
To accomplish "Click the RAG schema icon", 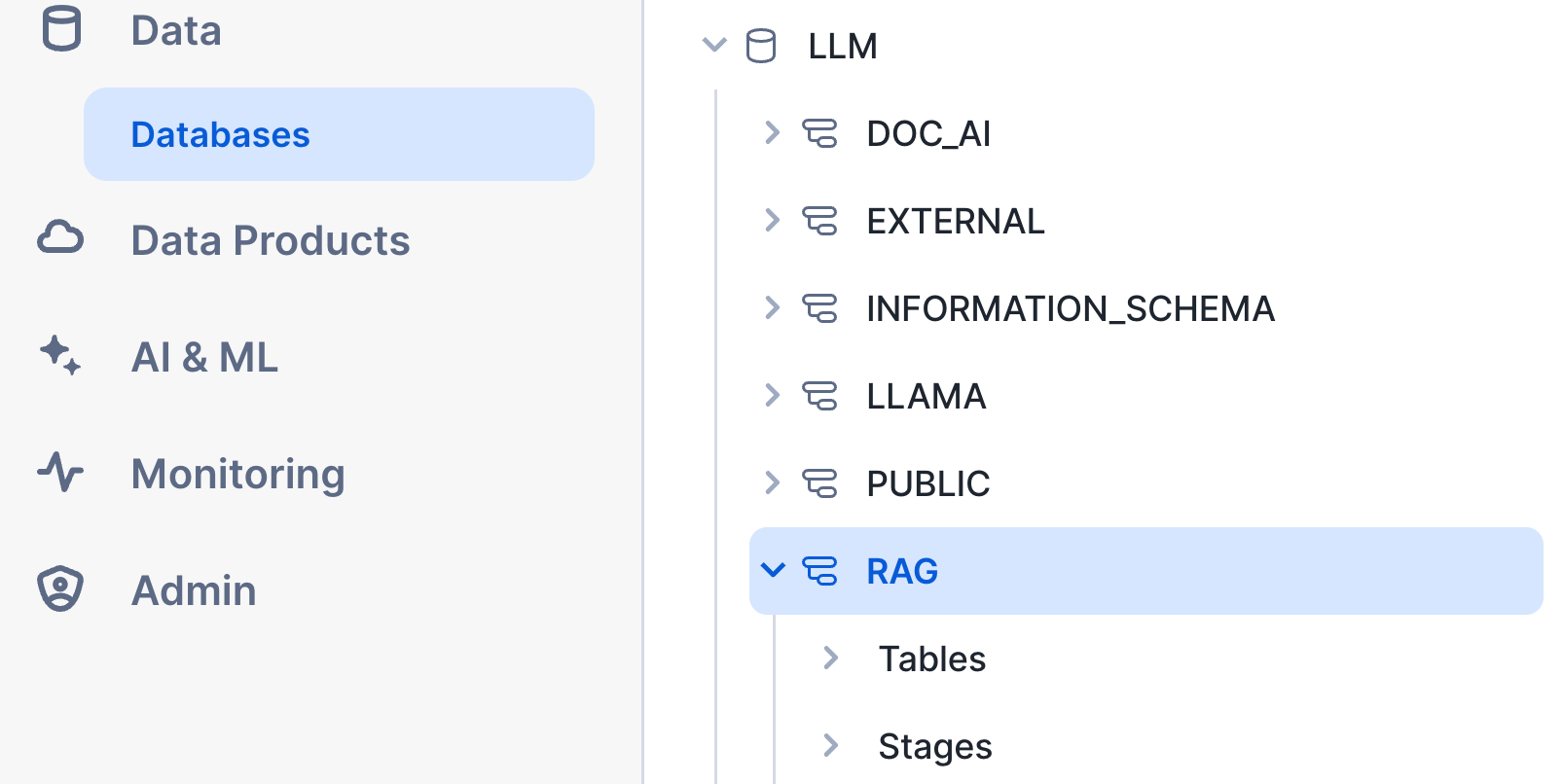I will point(819,571).
